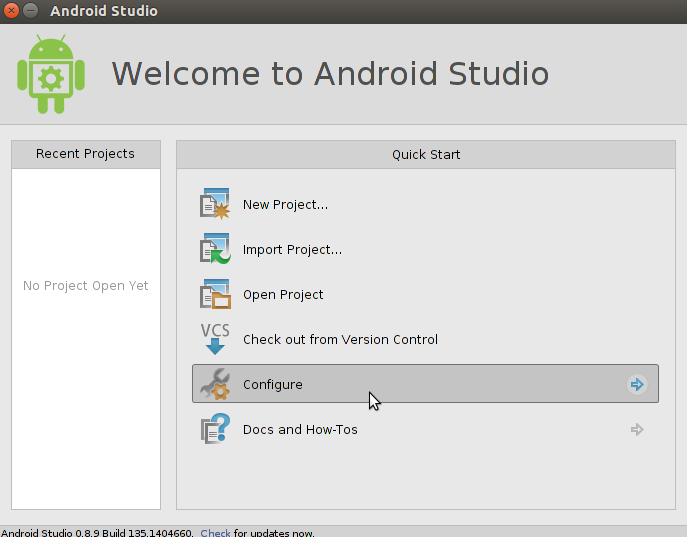
Task: Select the Open Project label
Action: (283, 295)
